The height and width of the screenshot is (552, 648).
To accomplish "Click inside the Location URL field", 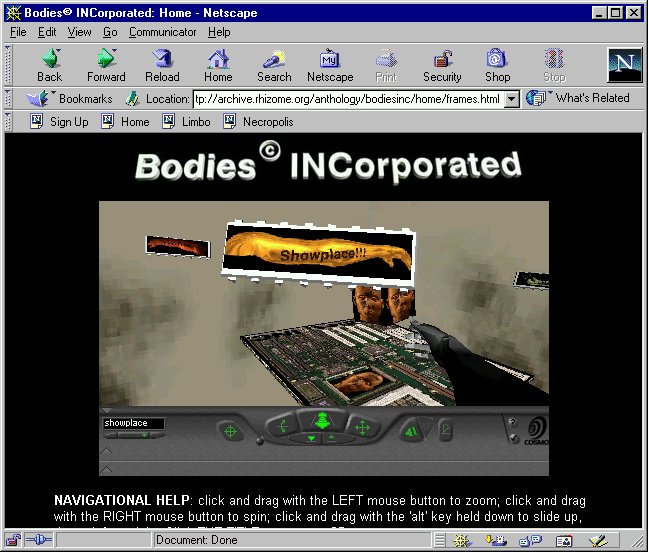I will coord(348,99).
